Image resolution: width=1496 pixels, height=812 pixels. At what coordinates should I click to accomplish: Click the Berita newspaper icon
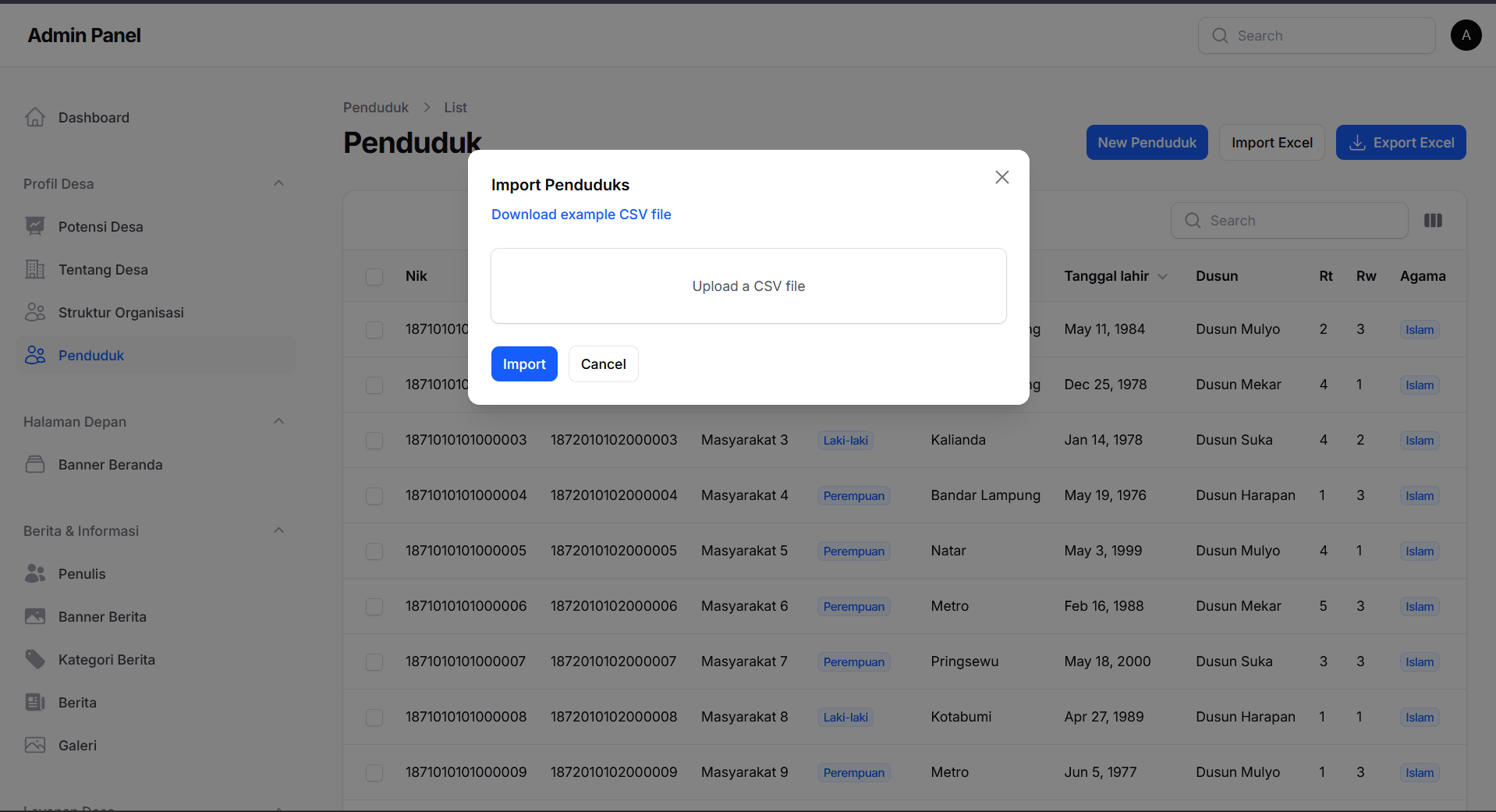[35, 702]
